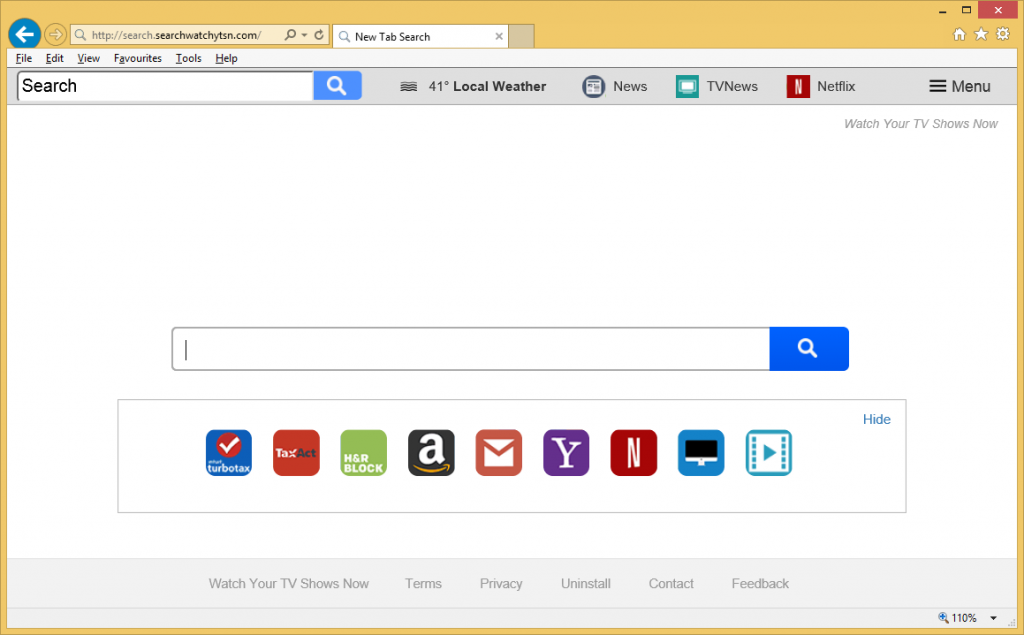
Task: Minimize the browser window
Action: click(x=942, y=10)
